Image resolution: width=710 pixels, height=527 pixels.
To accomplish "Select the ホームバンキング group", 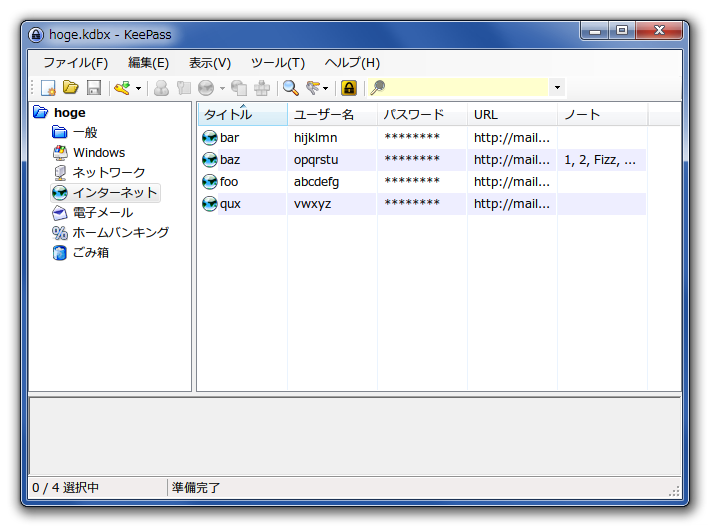I will point(120,232).
